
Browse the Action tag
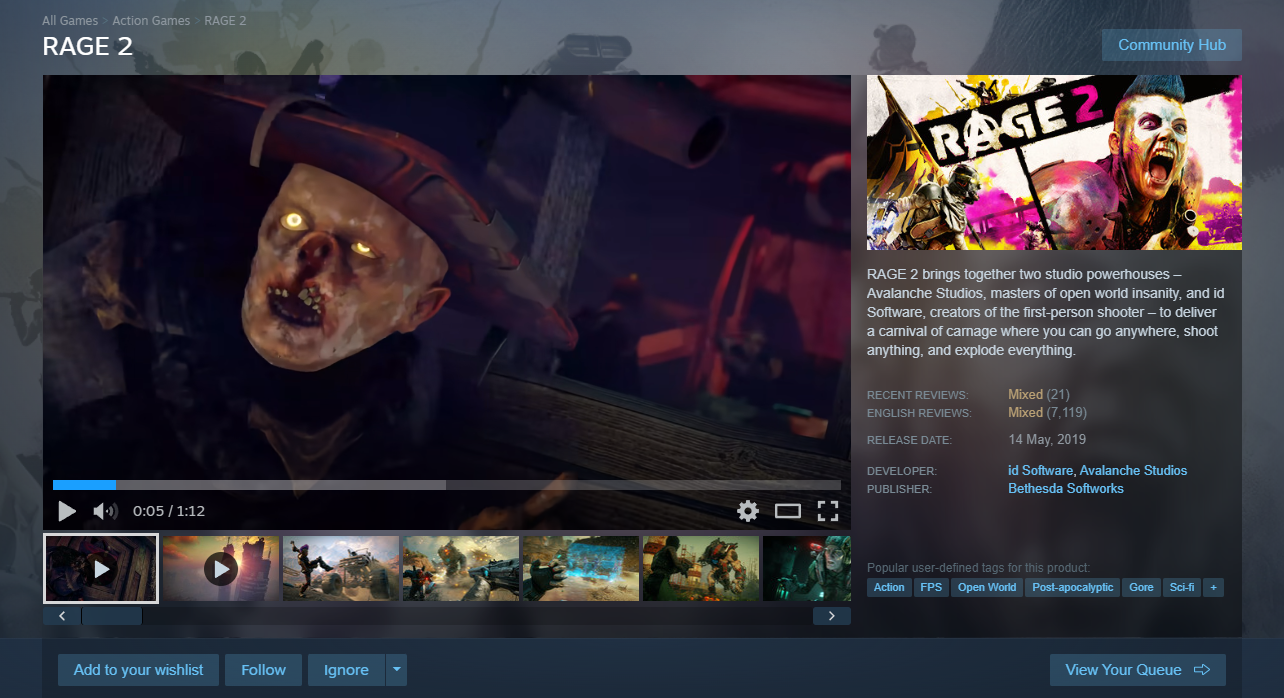pyautogui.click(x=889, y=588)
